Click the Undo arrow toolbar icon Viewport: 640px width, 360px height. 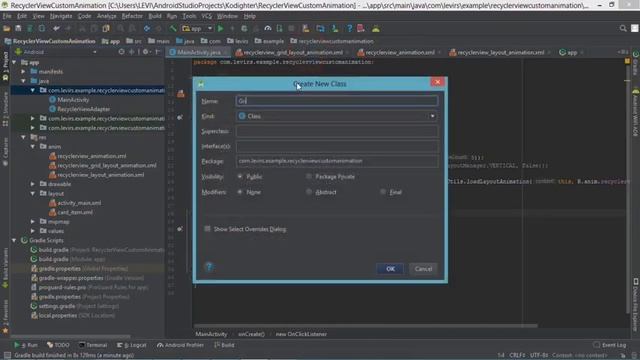pos(56,29)
